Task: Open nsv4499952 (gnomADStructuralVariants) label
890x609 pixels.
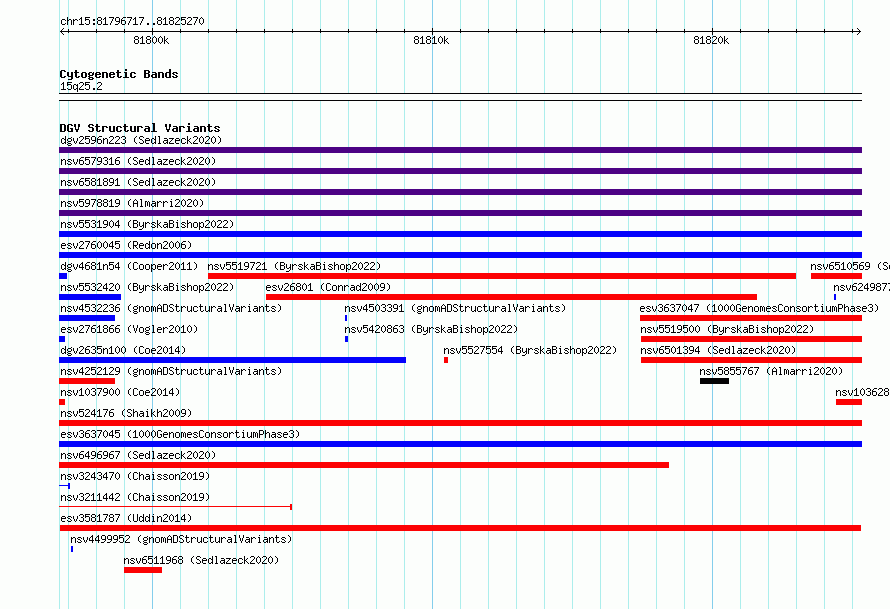Action: pos(181,539)
